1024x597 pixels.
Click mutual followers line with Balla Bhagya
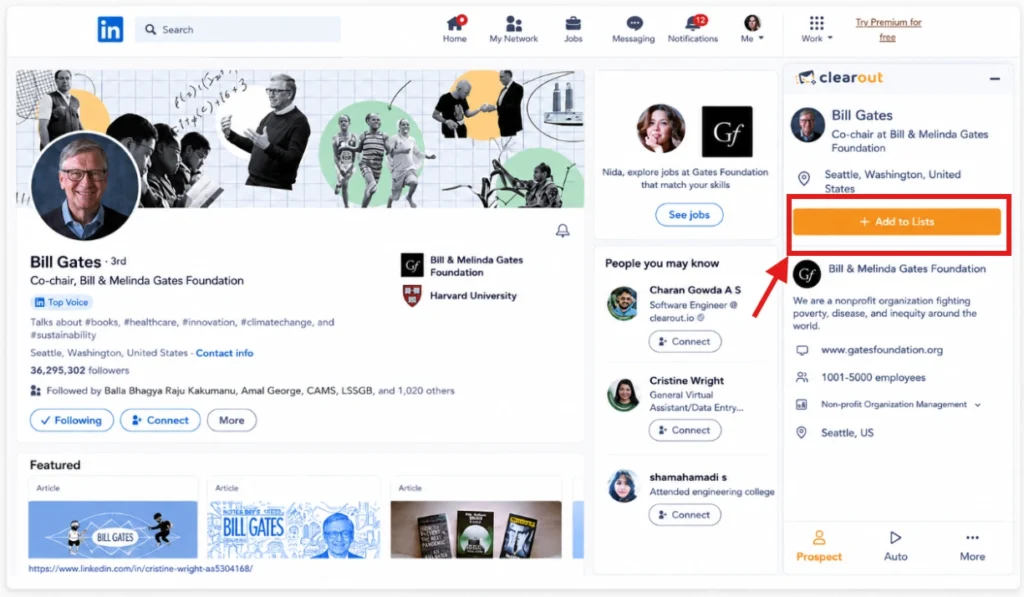click(x=242, y=391)
